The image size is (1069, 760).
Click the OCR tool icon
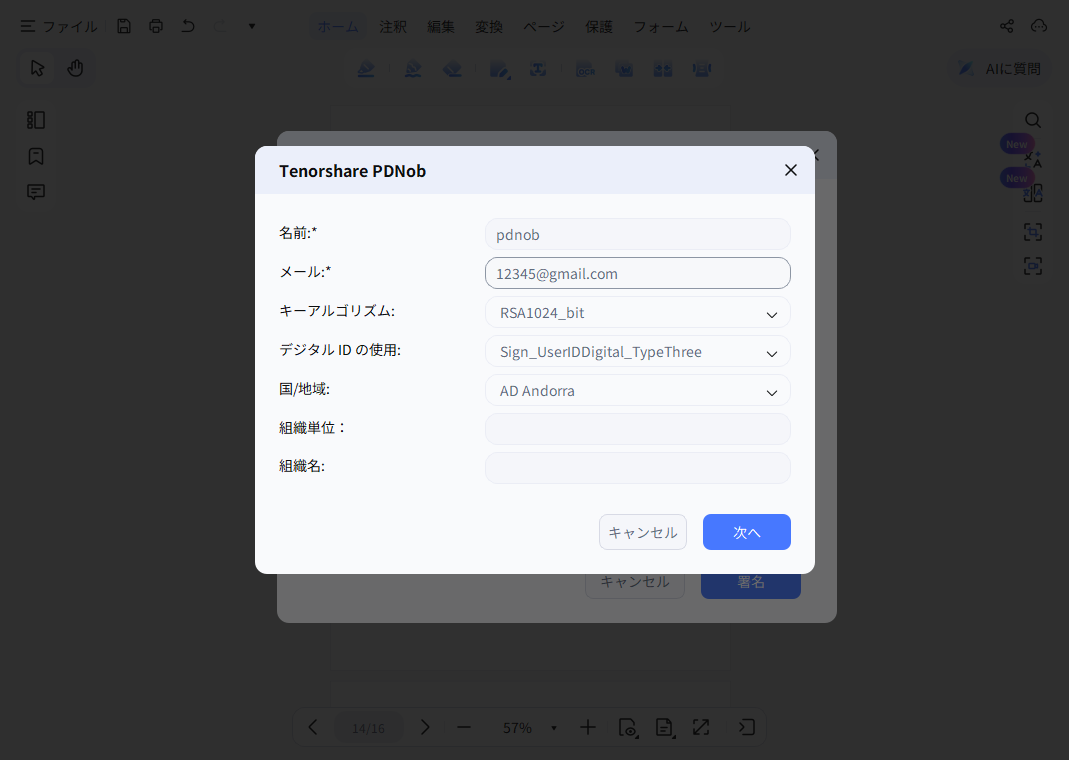(x=586, y=69)
